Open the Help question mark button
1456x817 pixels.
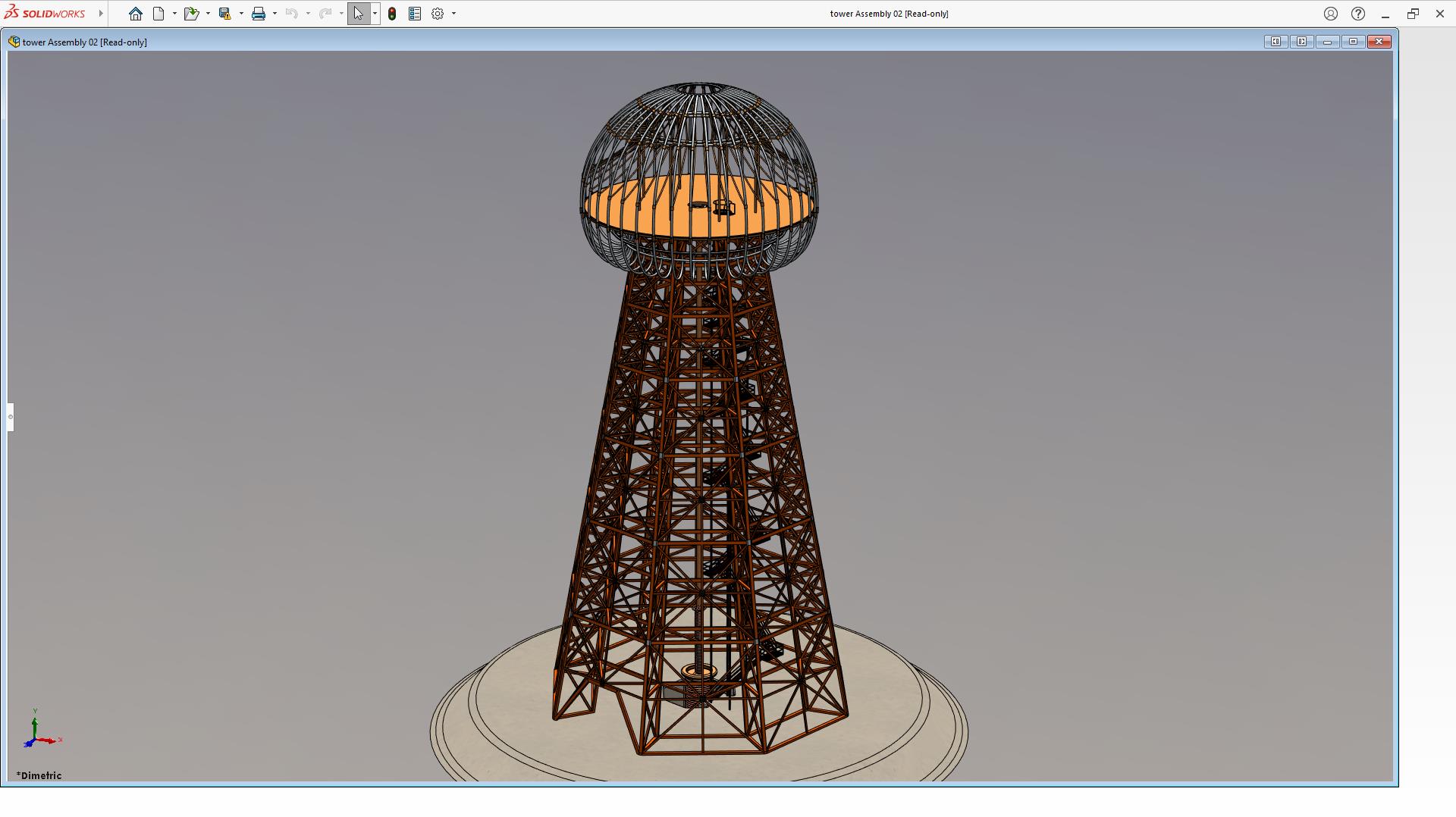tap(1358, 14)
